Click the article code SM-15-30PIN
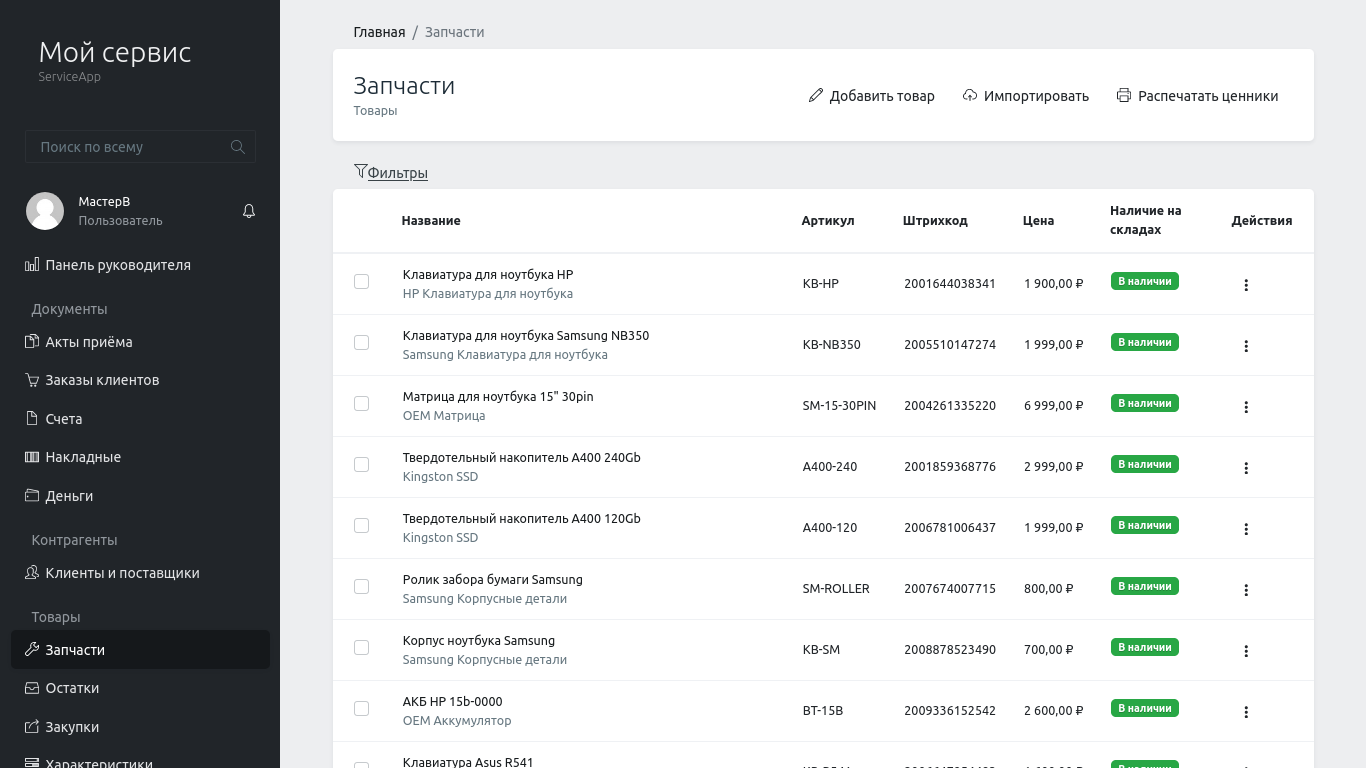This screenshot has height=768, width=1366. 839,406
